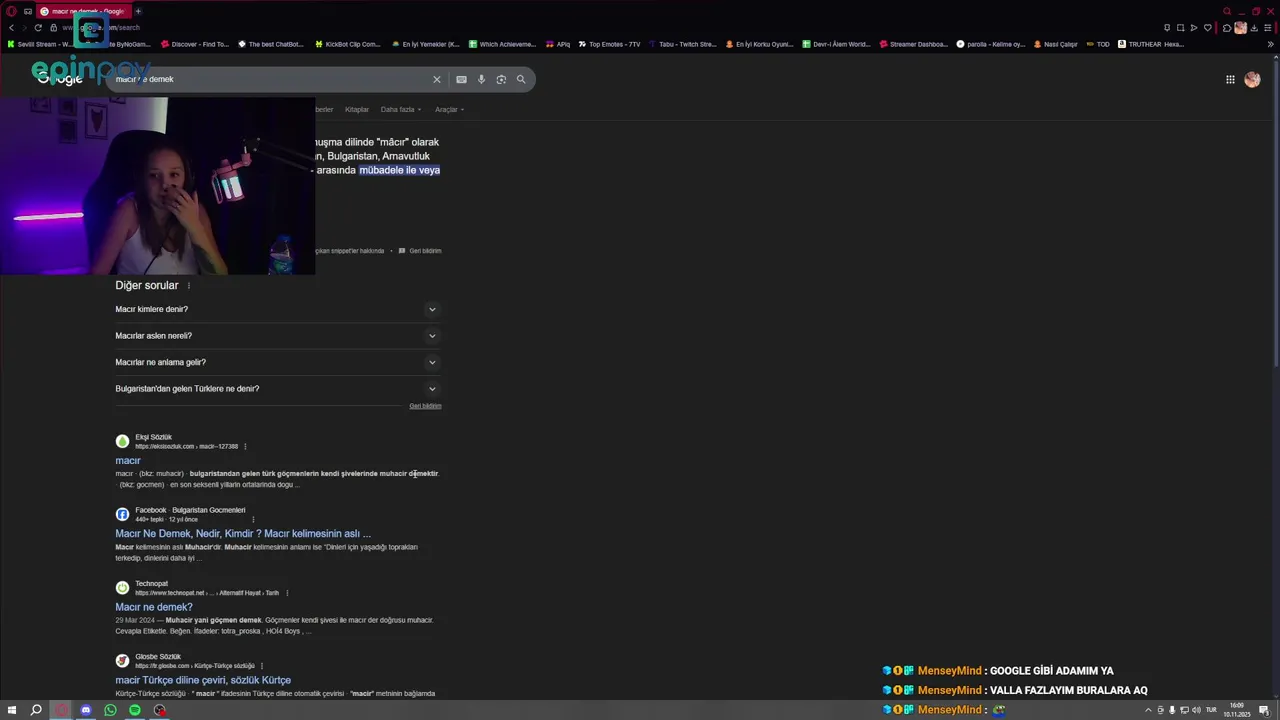This screenshot has height=720, width=1280.
Task: Open 'The best ChatBot...' bookmark
Action: point(270,44)
